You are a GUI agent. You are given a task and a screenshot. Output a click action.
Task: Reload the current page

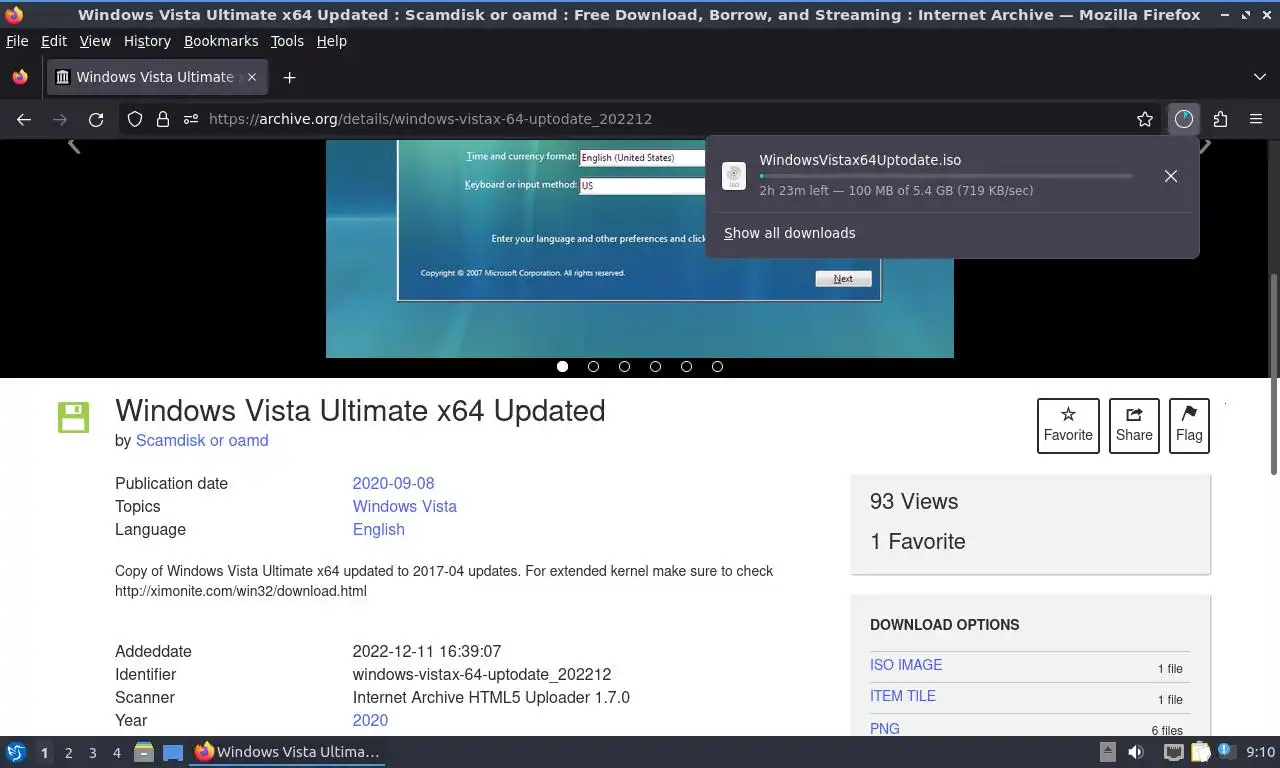point(96,119)
